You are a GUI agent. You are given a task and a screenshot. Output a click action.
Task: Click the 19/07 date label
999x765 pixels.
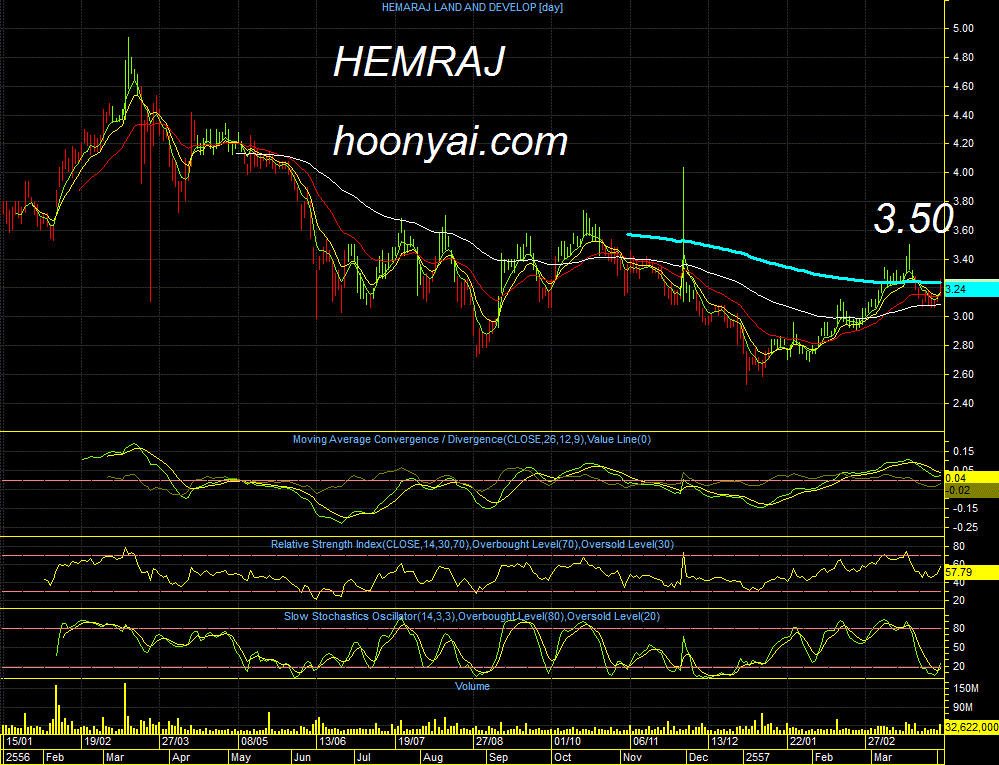[x=411, y=741]
